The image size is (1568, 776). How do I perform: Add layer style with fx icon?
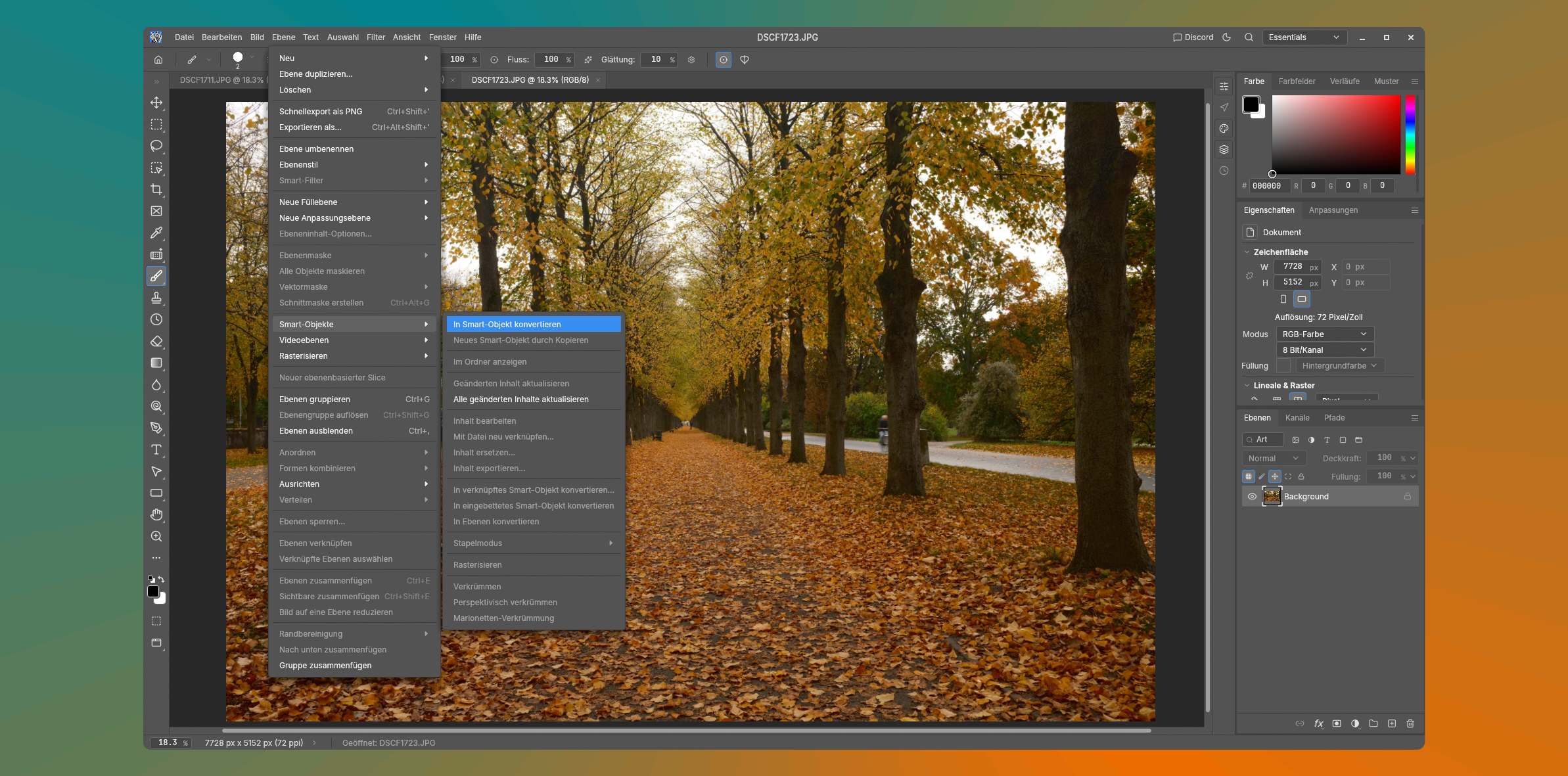click(1318, 723)
